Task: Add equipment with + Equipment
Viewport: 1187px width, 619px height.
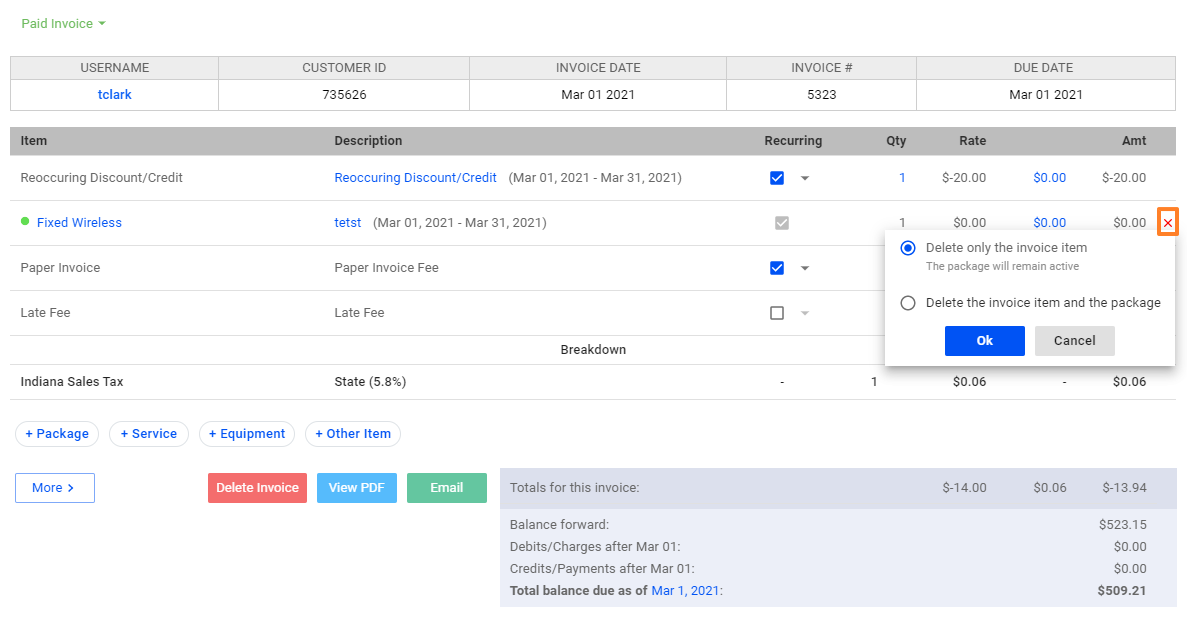Action: [x=247, y=434]
